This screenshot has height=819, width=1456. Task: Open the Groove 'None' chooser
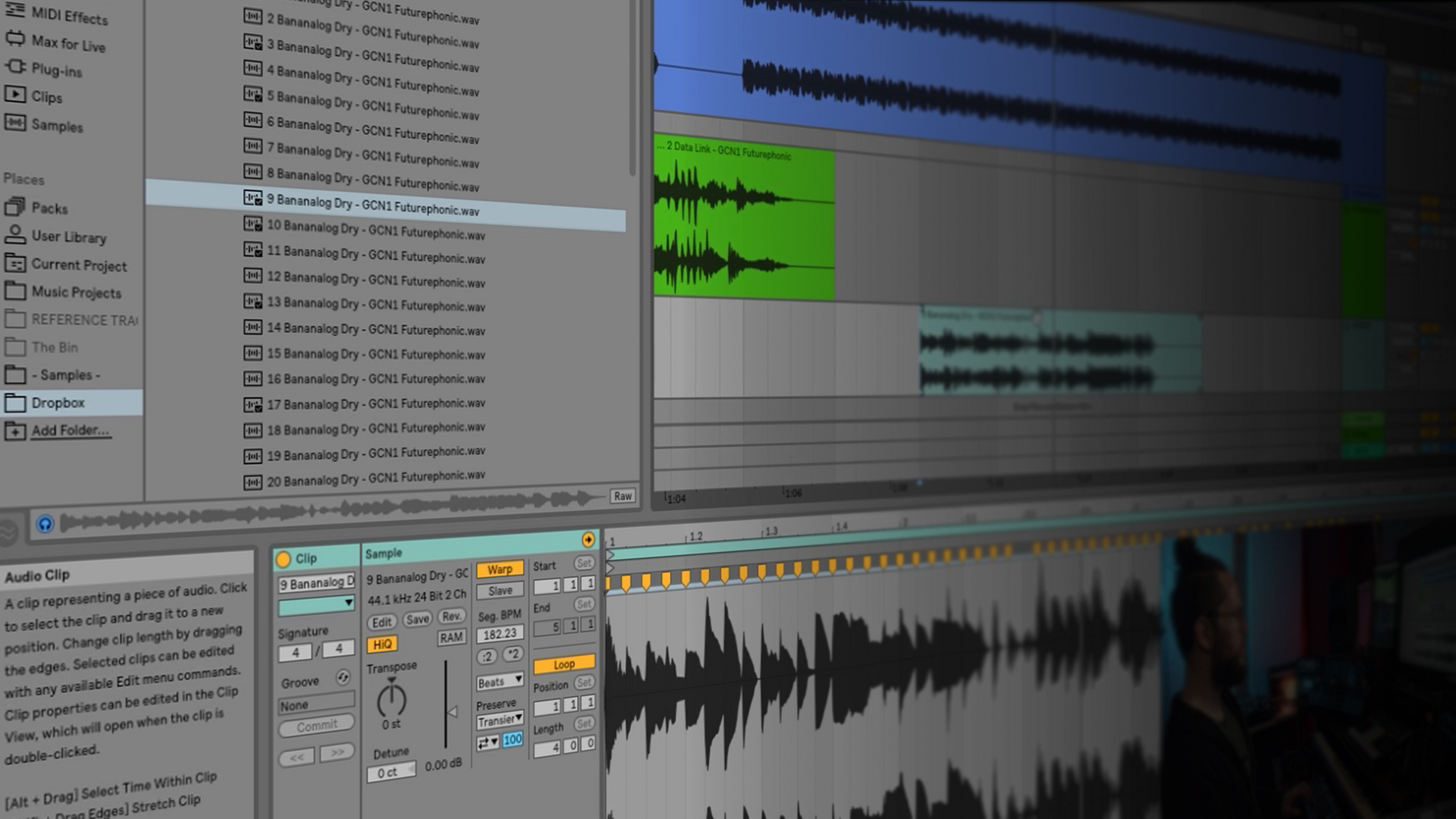click(316, 704)
